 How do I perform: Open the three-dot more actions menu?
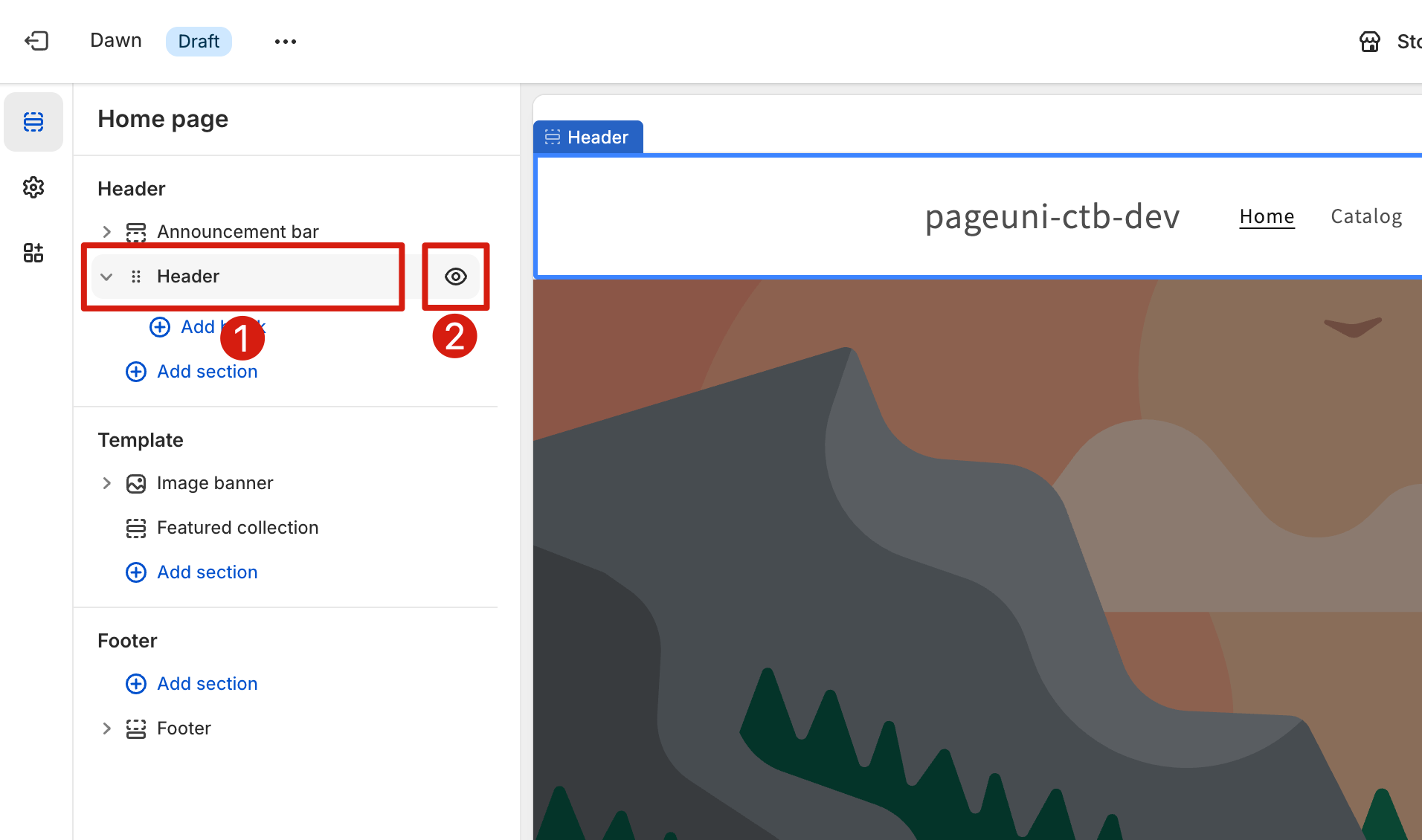(286, 42)
